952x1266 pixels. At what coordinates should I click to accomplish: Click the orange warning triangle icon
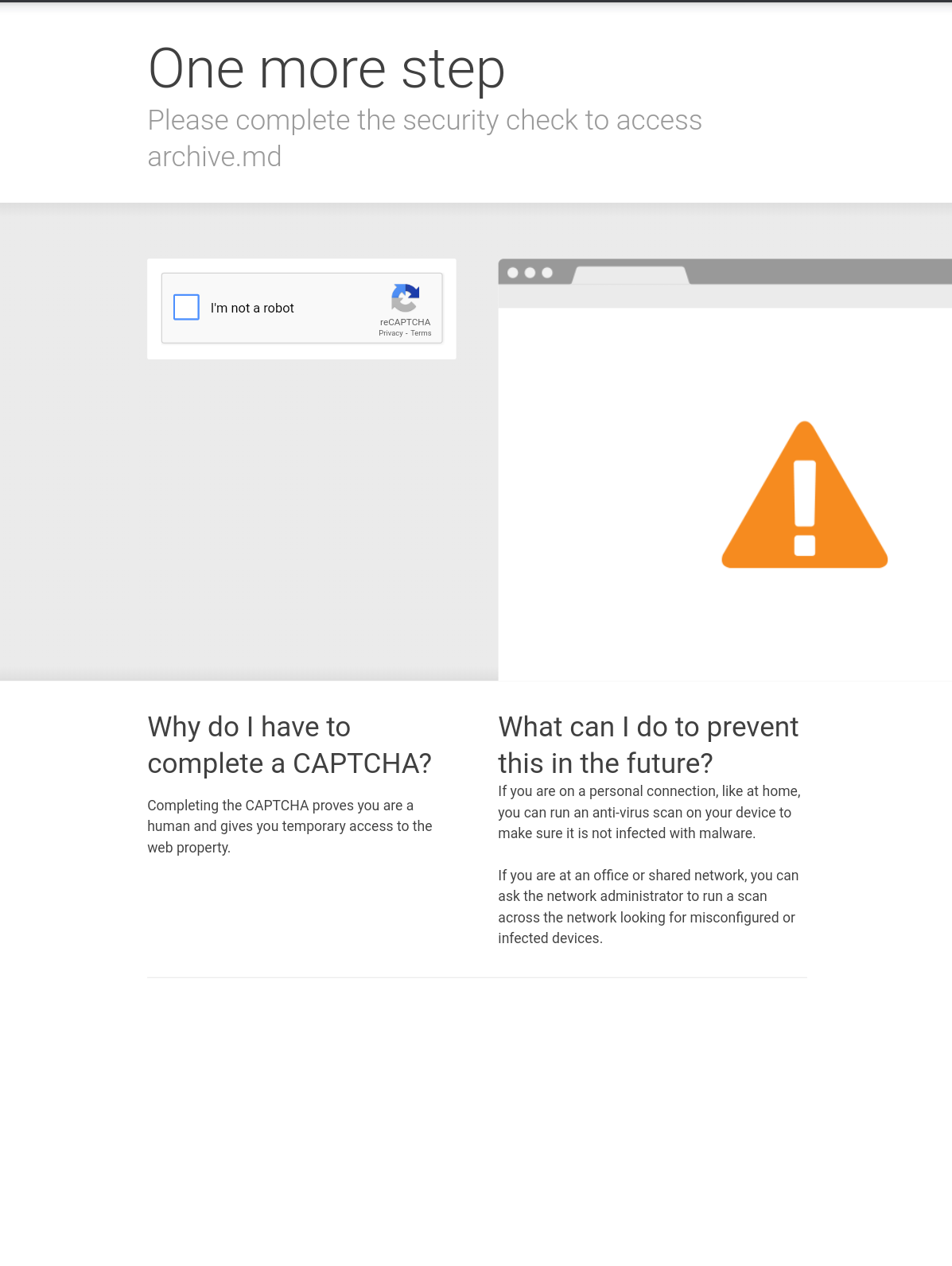[804, 495]
